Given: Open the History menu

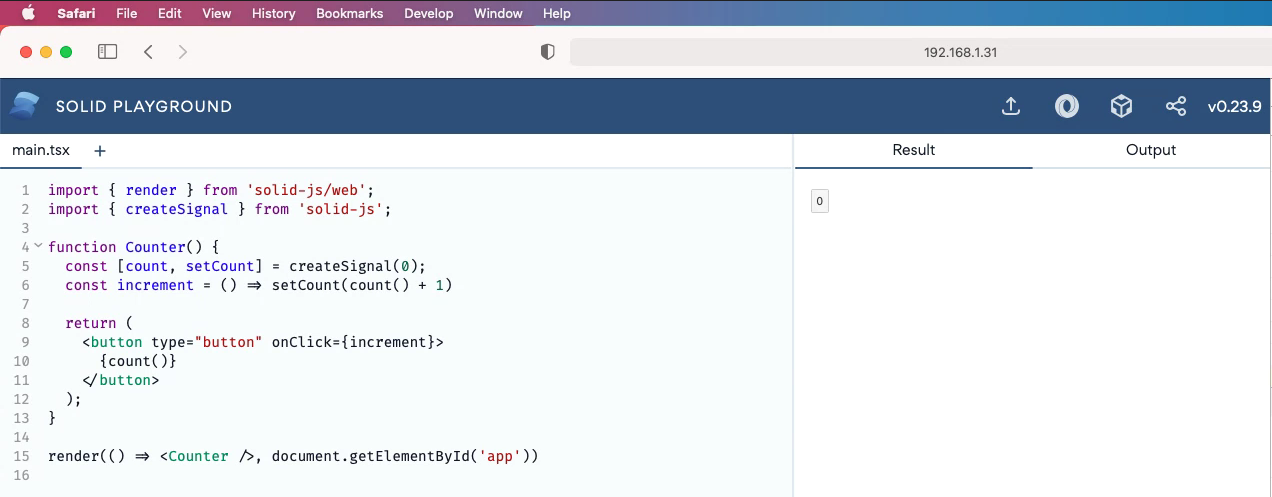Looking at the screenshot, I should [273, 13].
